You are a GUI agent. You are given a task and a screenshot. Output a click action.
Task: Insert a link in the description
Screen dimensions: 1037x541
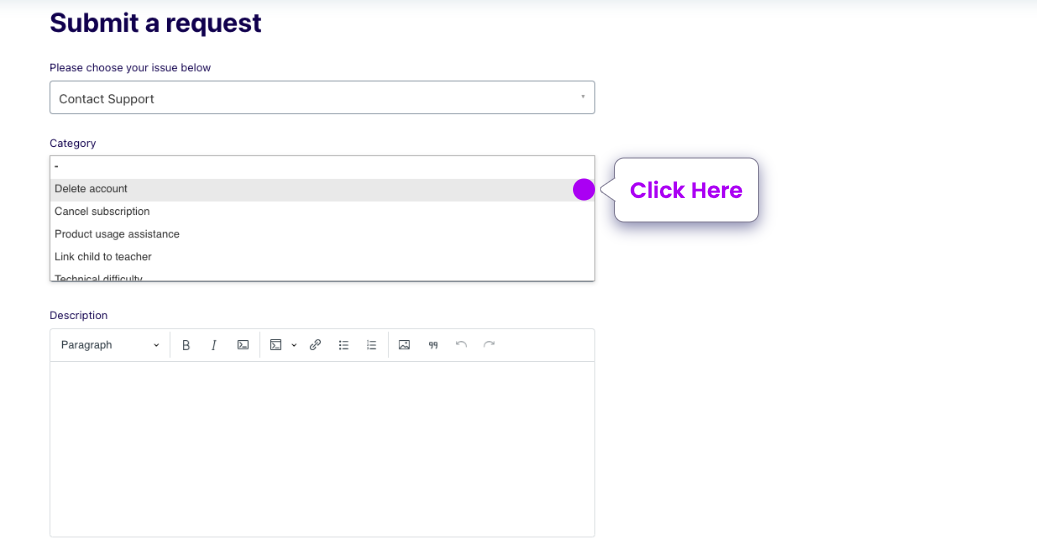coord(315,345)
